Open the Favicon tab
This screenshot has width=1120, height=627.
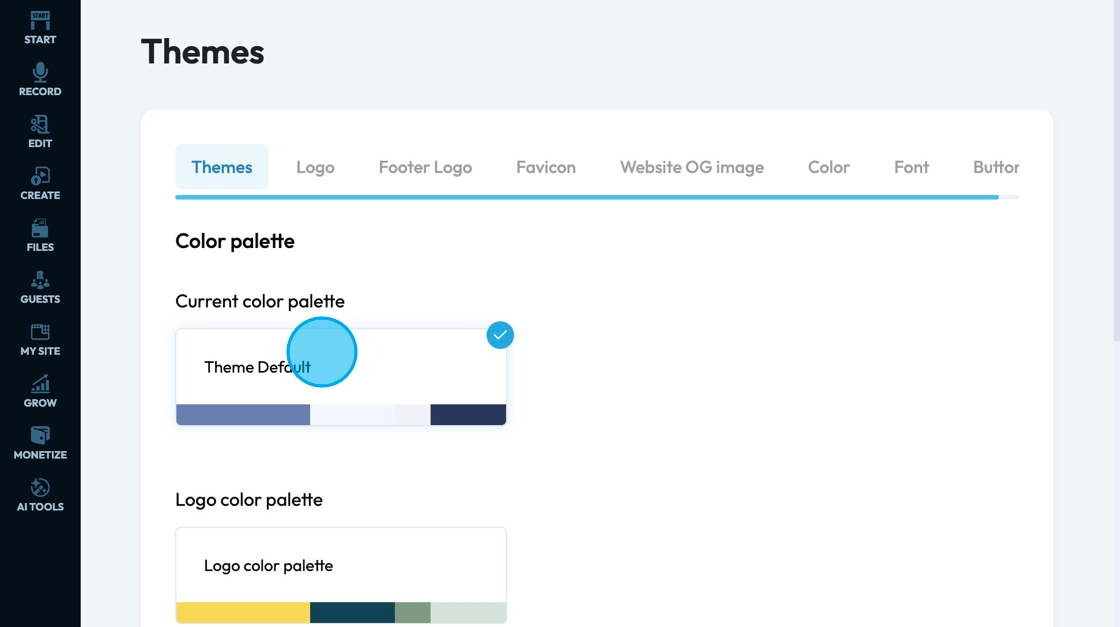pos(546,167)
